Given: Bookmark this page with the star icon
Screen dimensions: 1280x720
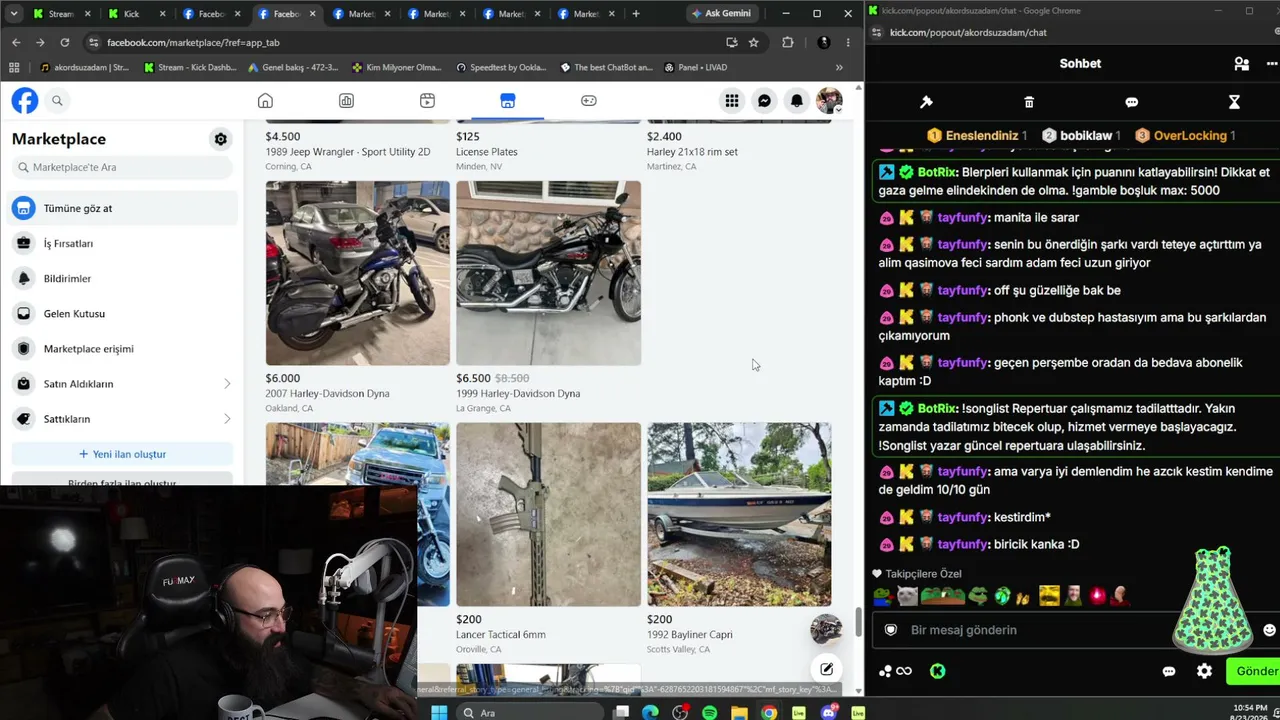Looking at the screenshot, I should [x=753, y=42].
